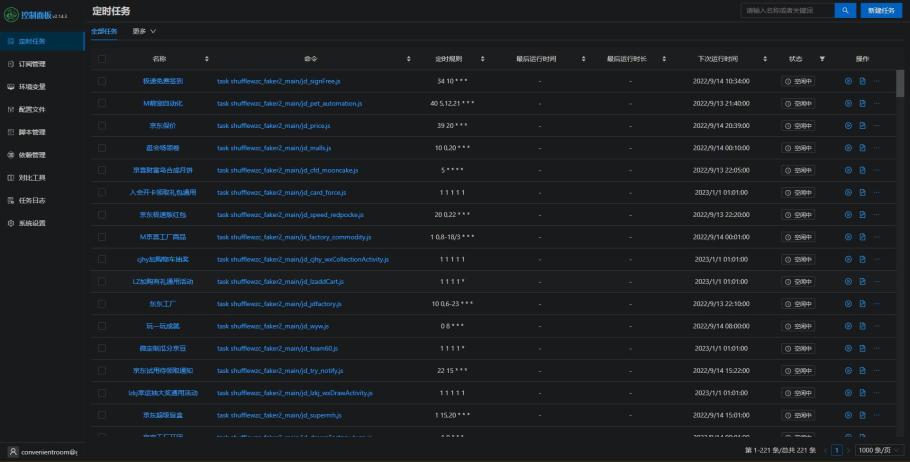Check the box for the 京东保价 row
This screenshot has width=910, height=462.
tap(102, 125)
